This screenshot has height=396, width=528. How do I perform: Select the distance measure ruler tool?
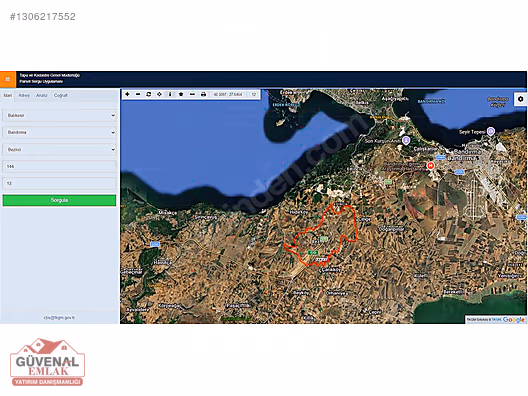[x=192, y=94]
